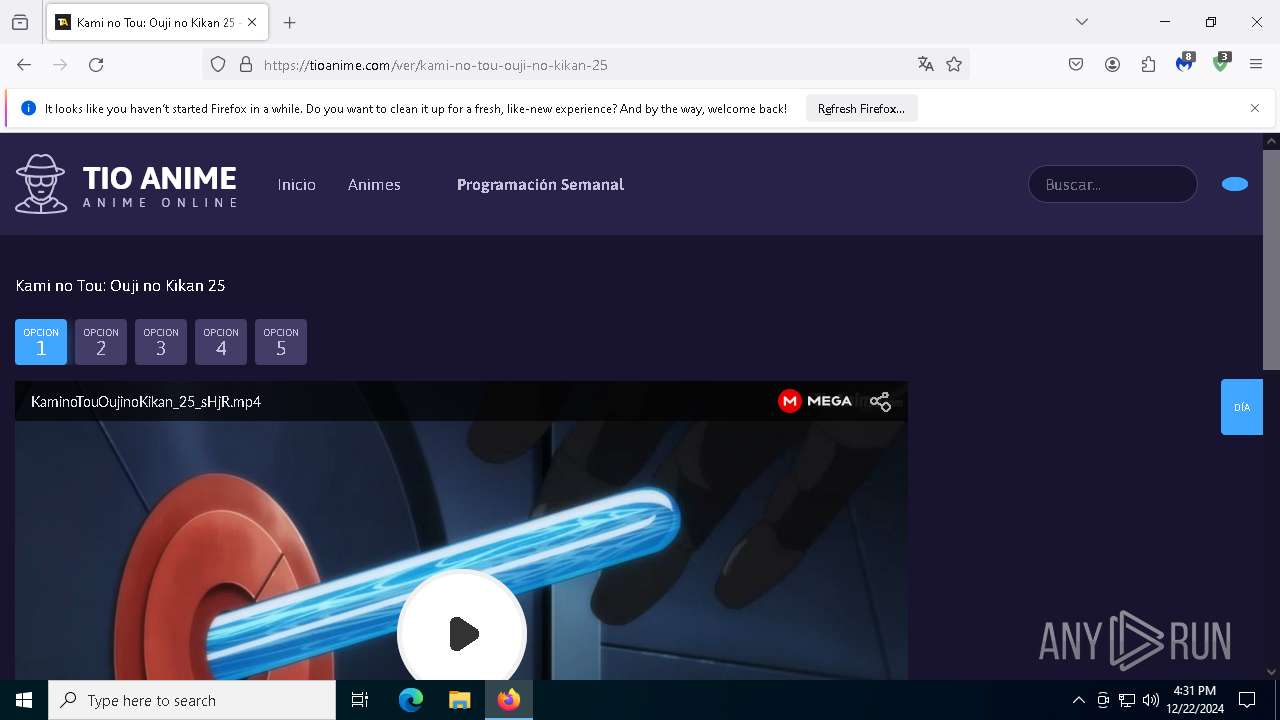Image resolution: width=1280 pixels, height=720 pixels.
Task: Open the Extensions puzzle icon
Action: [1148, 64]
